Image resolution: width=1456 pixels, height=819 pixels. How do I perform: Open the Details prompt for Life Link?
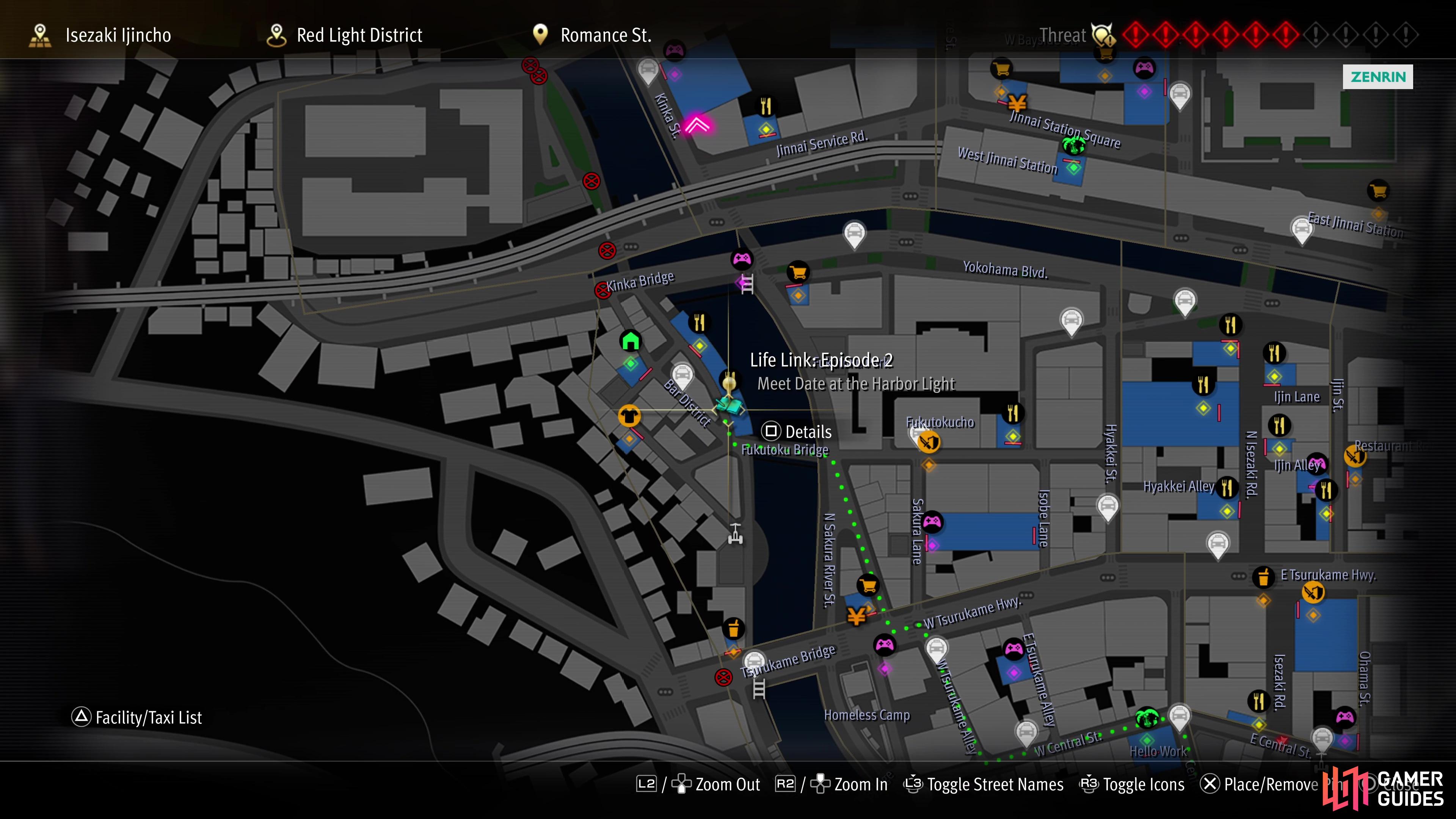click(x=796, y=432)
